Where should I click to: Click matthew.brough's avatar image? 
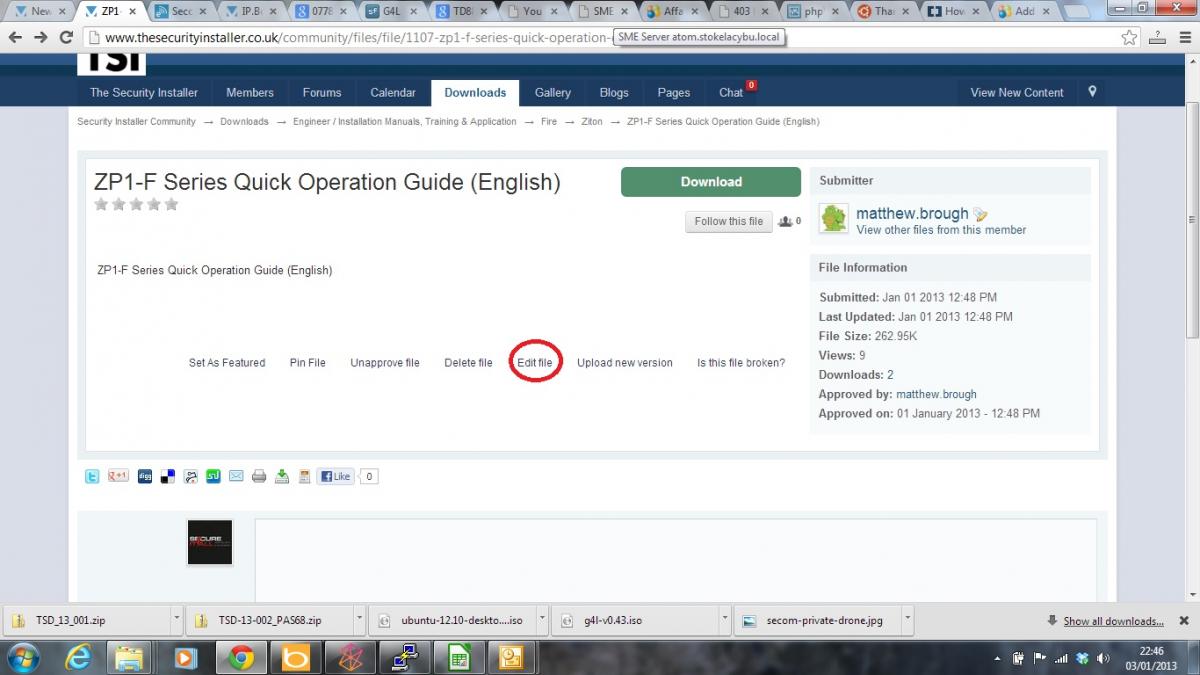[x=833, y=218]
